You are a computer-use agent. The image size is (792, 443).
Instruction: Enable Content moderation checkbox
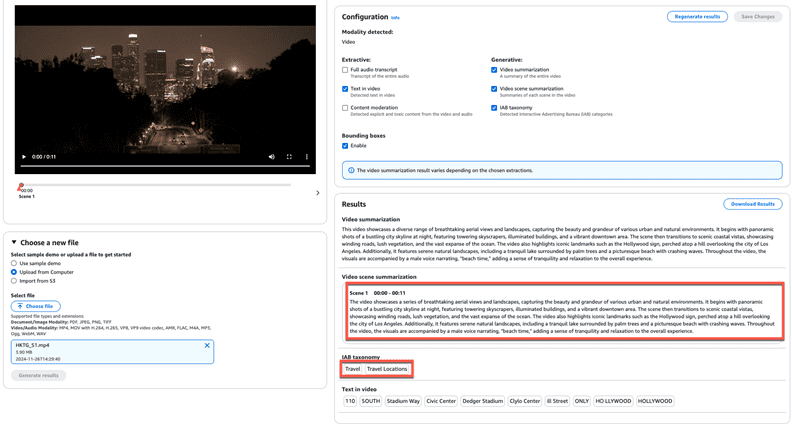pos(345,108)
